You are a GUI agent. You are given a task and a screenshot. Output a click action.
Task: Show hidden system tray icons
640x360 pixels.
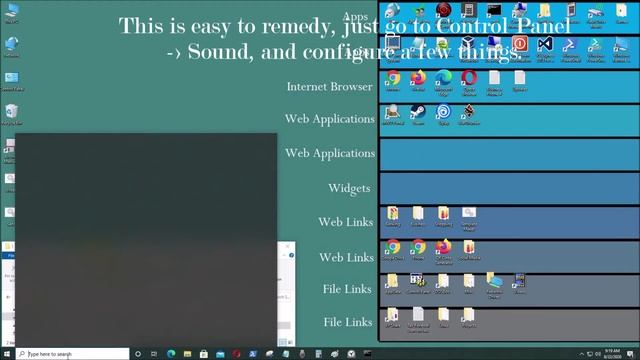coord(582,354)
